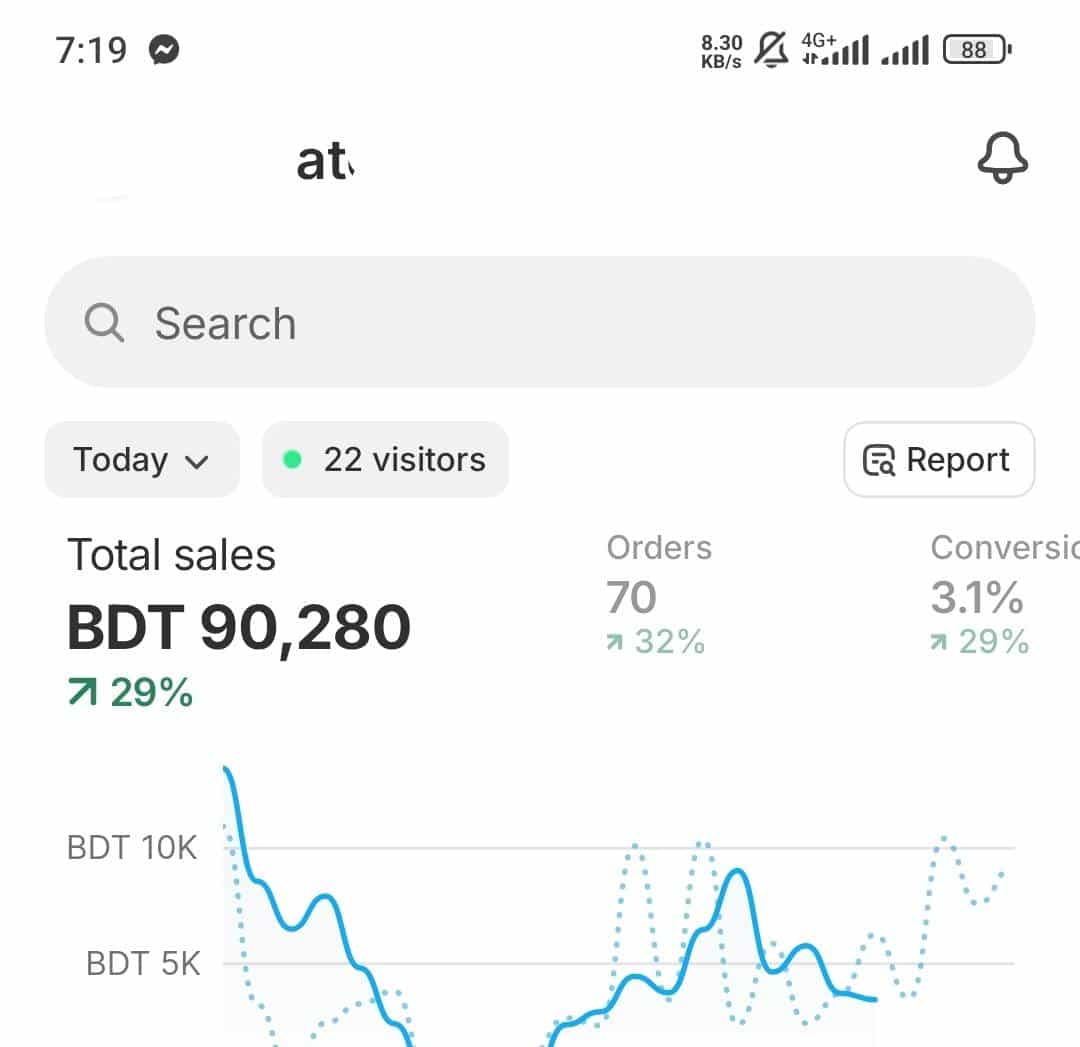Tap the muted bell status icon
Image resolution: width=1080 pixels, height=1047 pixels.
click(x=771, y=50)
